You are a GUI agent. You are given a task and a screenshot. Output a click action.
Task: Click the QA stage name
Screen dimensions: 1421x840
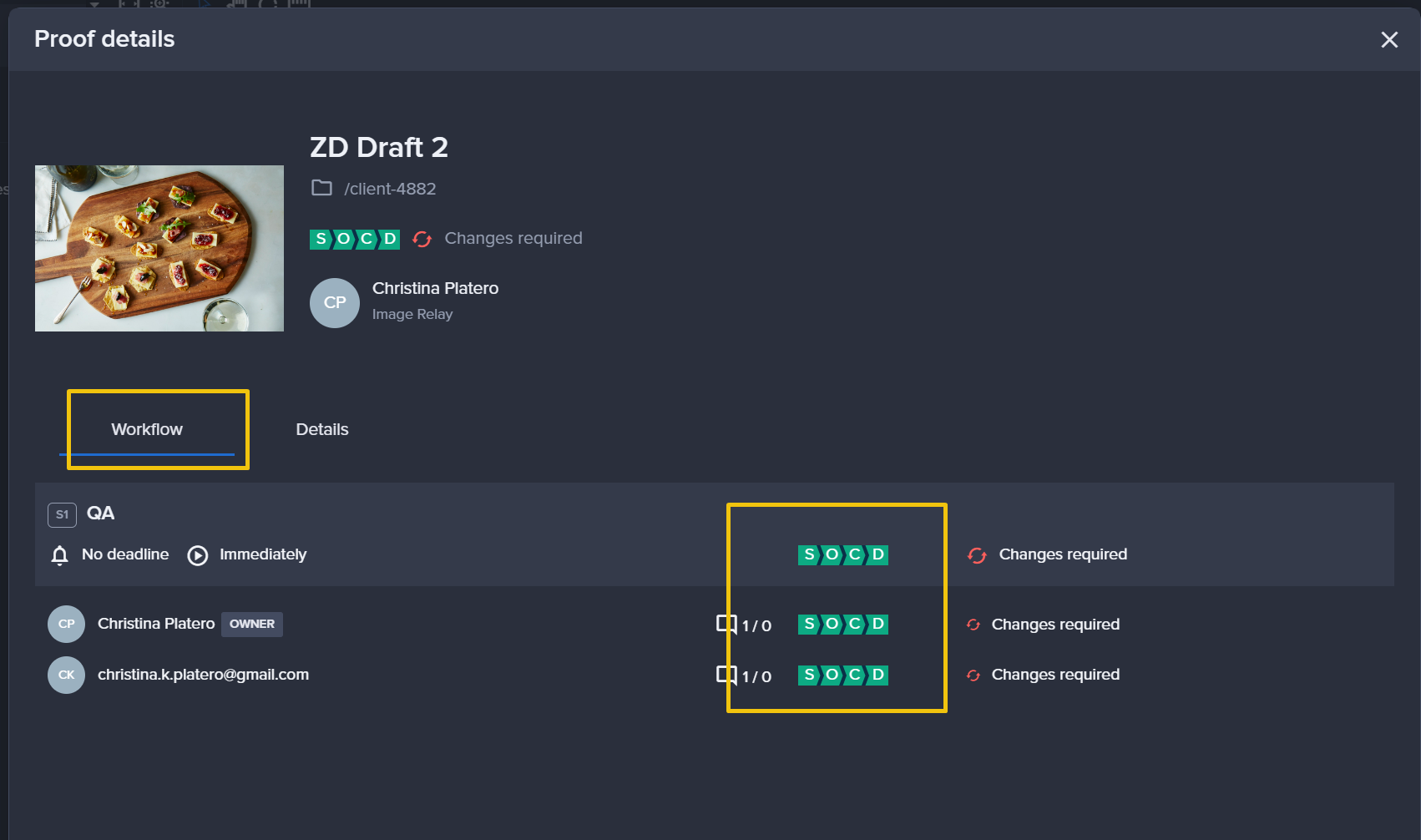(100, 513)
